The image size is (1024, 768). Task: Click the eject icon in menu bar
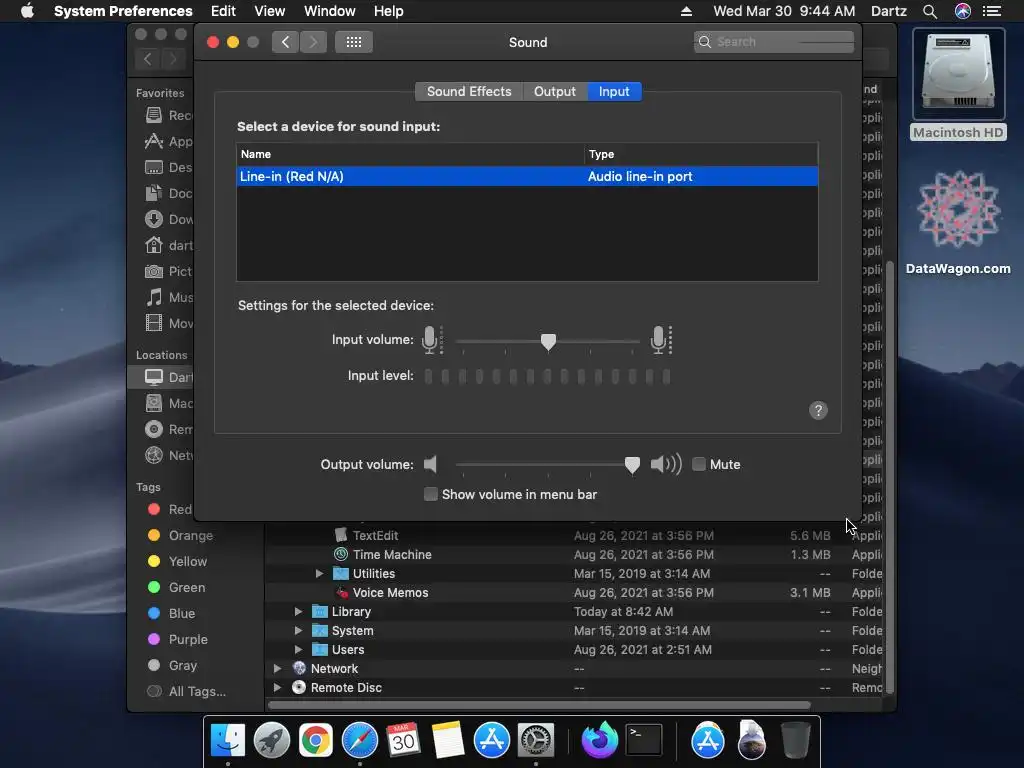click(x=686, y=11)
